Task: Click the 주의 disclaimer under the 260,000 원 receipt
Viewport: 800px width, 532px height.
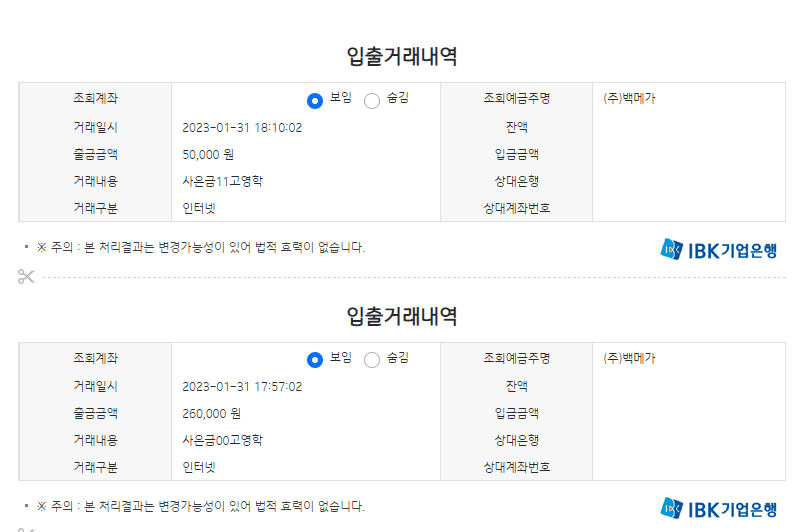Action: 200,506
